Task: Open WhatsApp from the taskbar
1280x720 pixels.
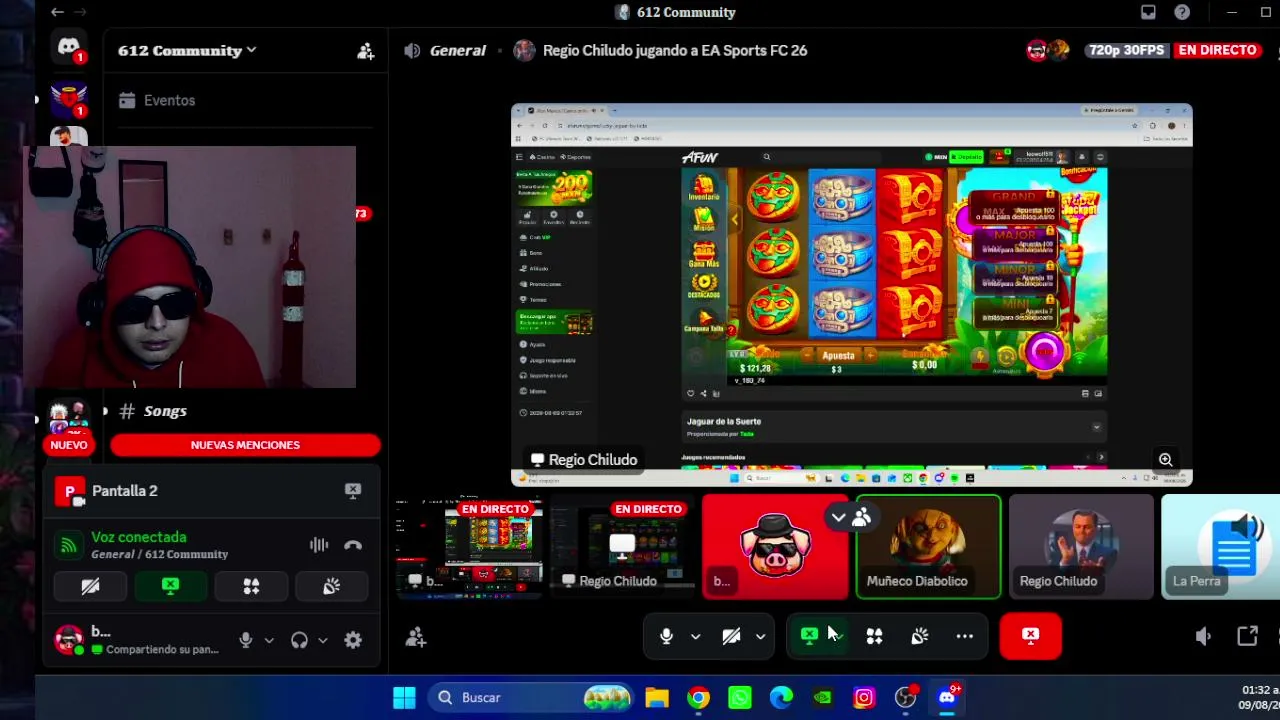Action: point(740,698)
